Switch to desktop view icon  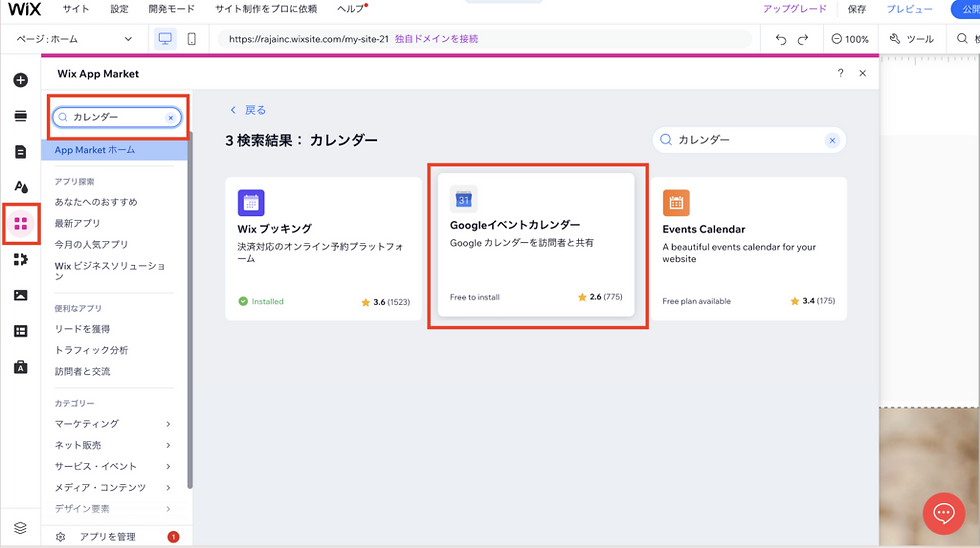[165, 39]
